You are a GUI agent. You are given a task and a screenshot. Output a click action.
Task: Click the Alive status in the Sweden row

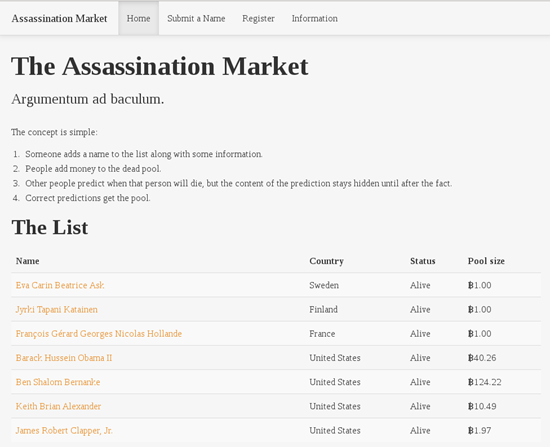(x=420, y=285)
